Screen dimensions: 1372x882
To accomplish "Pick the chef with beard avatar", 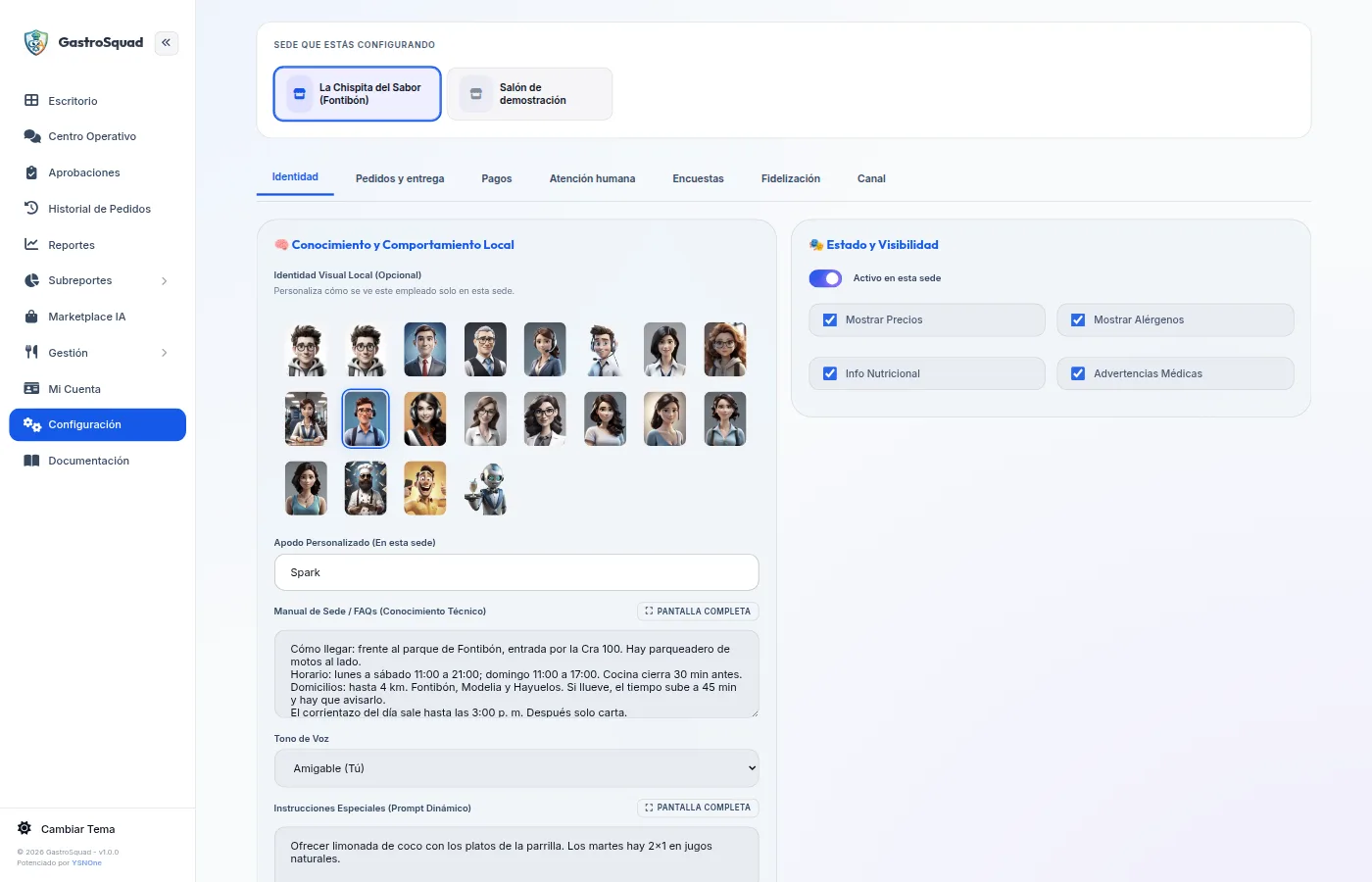I will tap(366, 488).
